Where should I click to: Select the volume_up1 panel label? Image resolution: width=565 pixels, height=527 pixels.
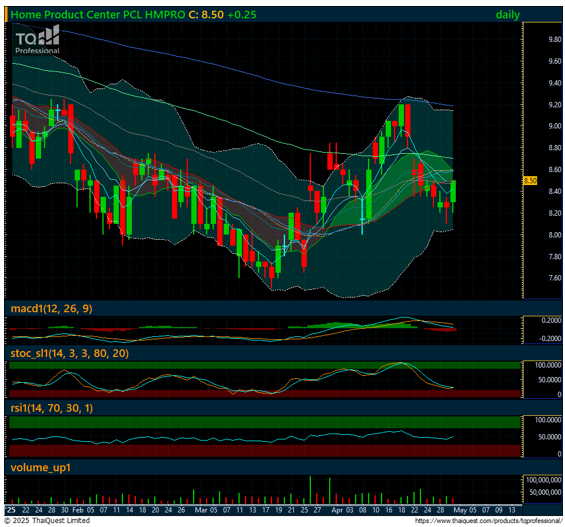point(41,468)
